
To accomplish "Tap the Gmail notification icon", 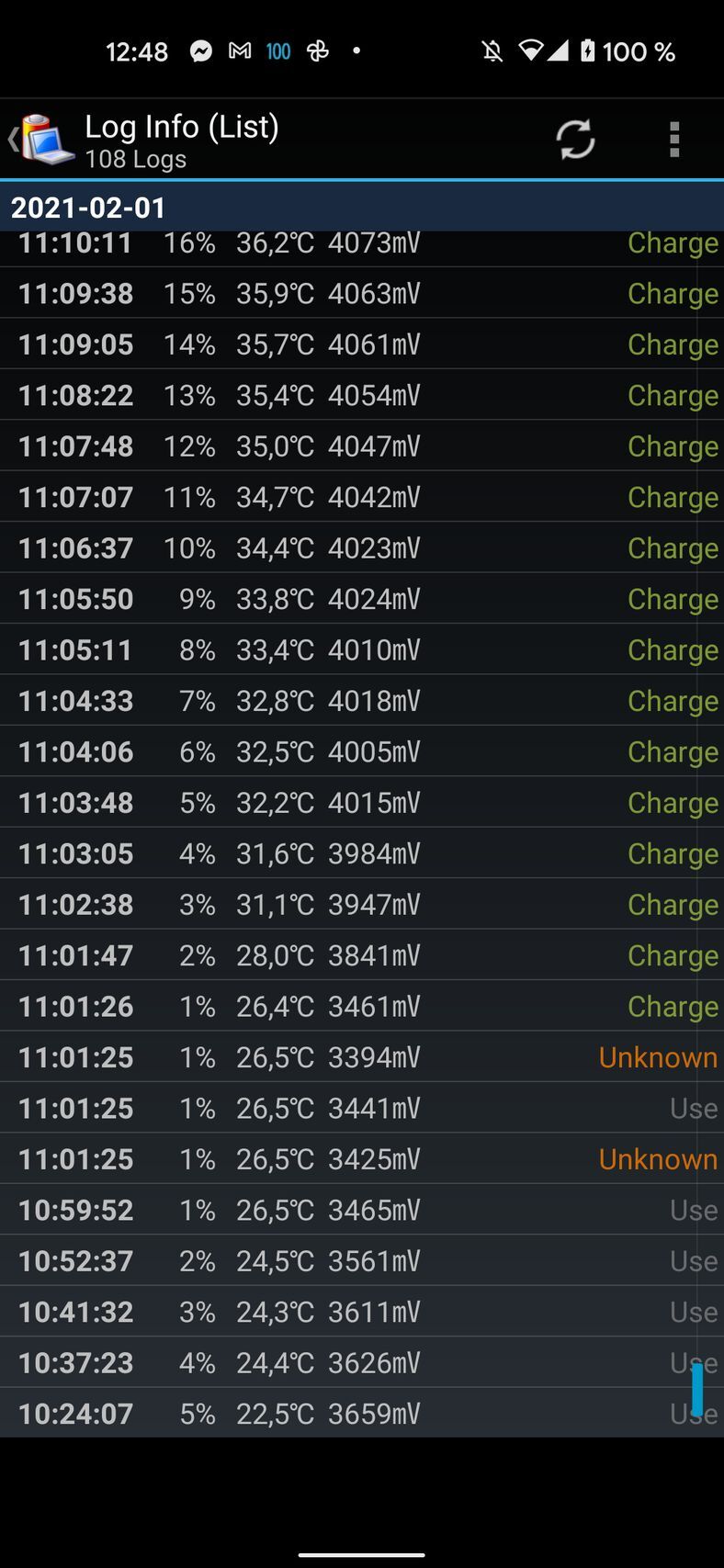I will [240, 51].
